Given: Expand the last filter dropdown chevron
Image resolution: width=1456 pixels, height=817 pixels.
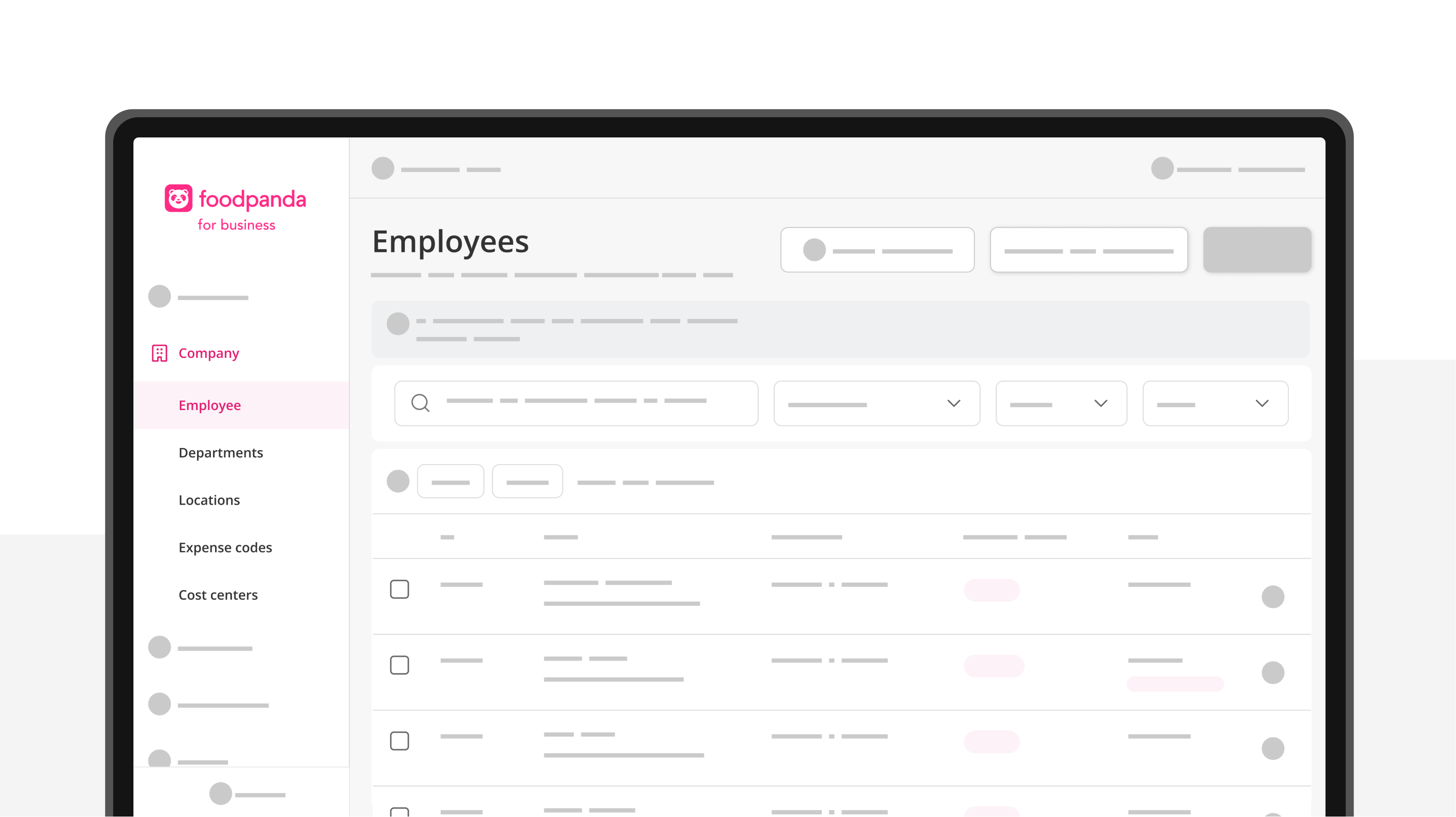Looking at the screenshot, I should [x=1262, y=403].
